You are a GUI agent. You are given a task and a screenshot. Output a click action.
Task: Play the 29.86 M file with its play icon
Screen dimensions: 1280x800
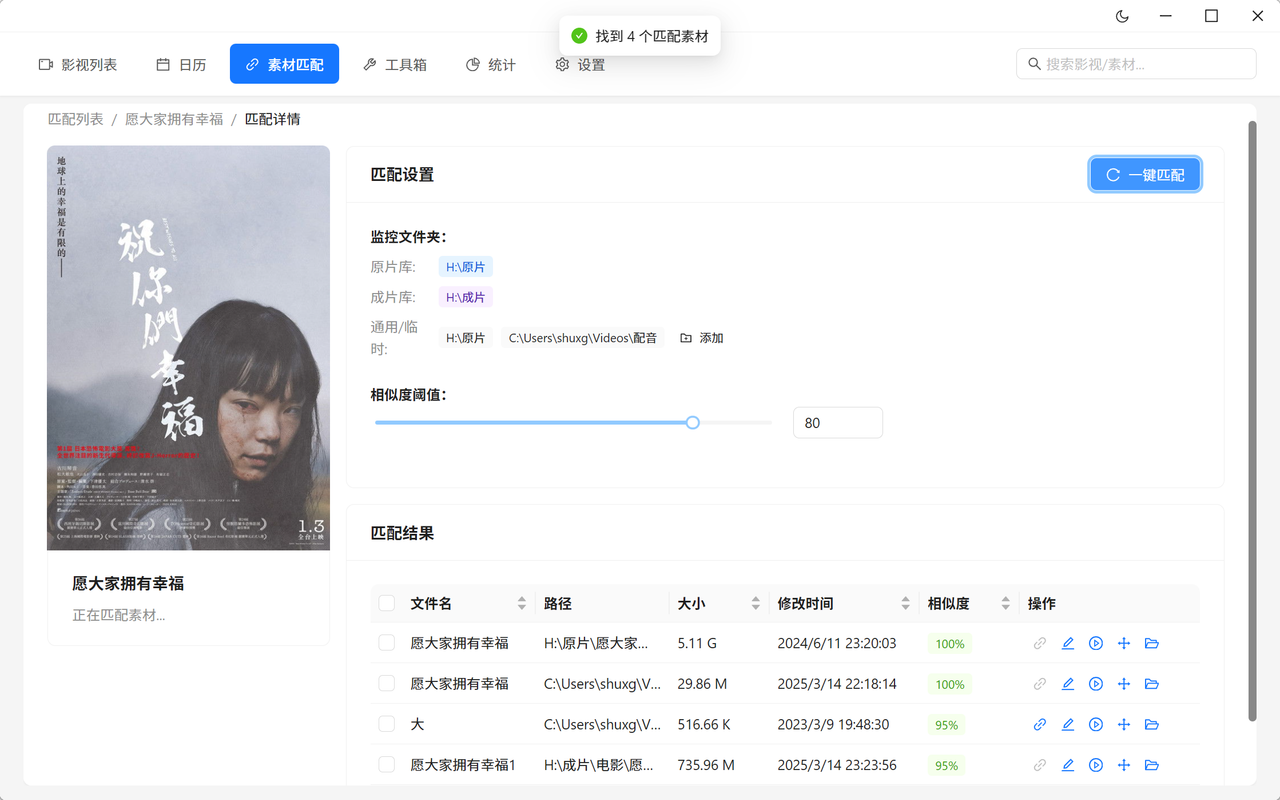pos(1096,684)
